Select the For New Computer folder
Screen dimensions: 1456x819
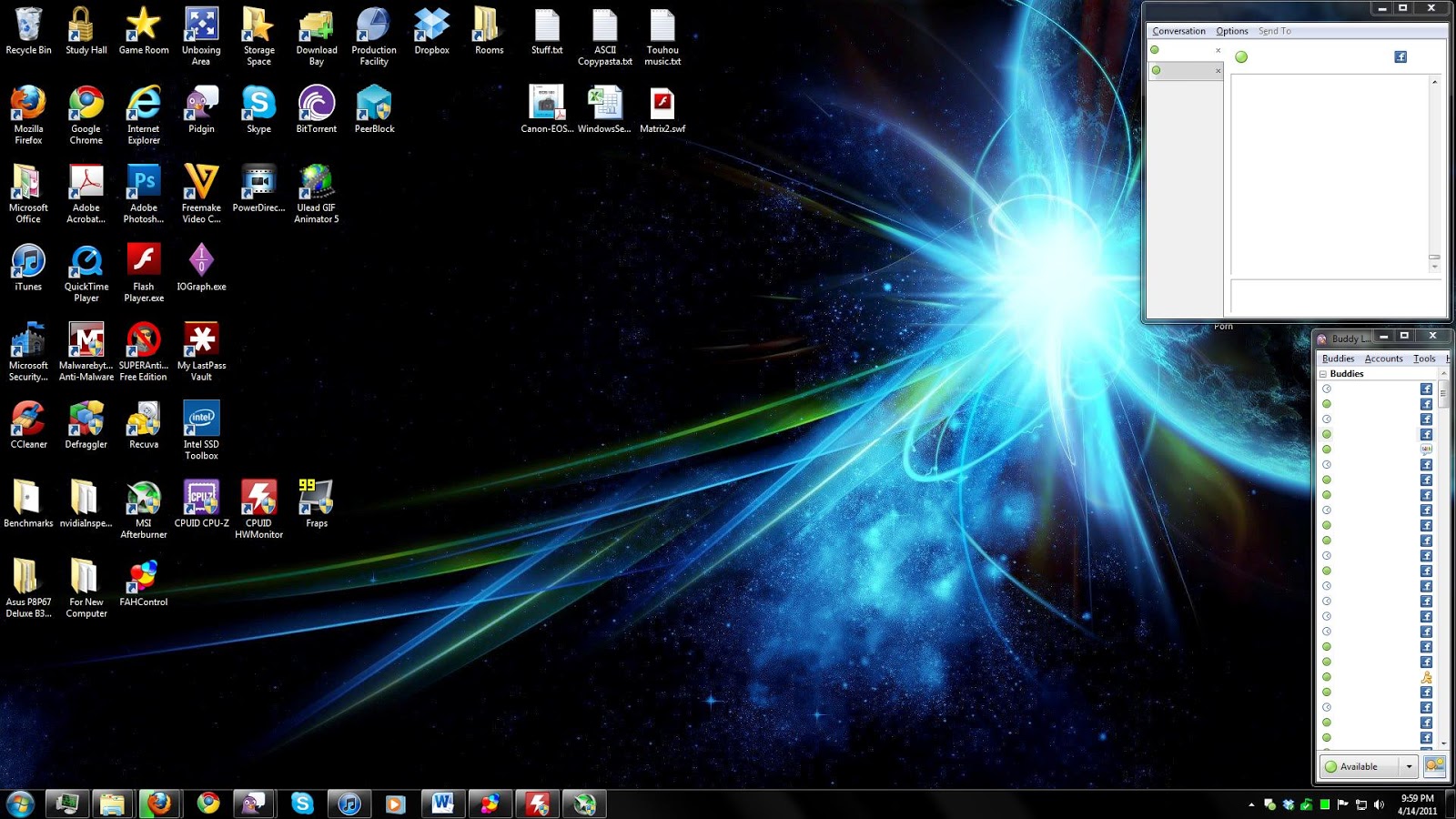pos(86,589)
